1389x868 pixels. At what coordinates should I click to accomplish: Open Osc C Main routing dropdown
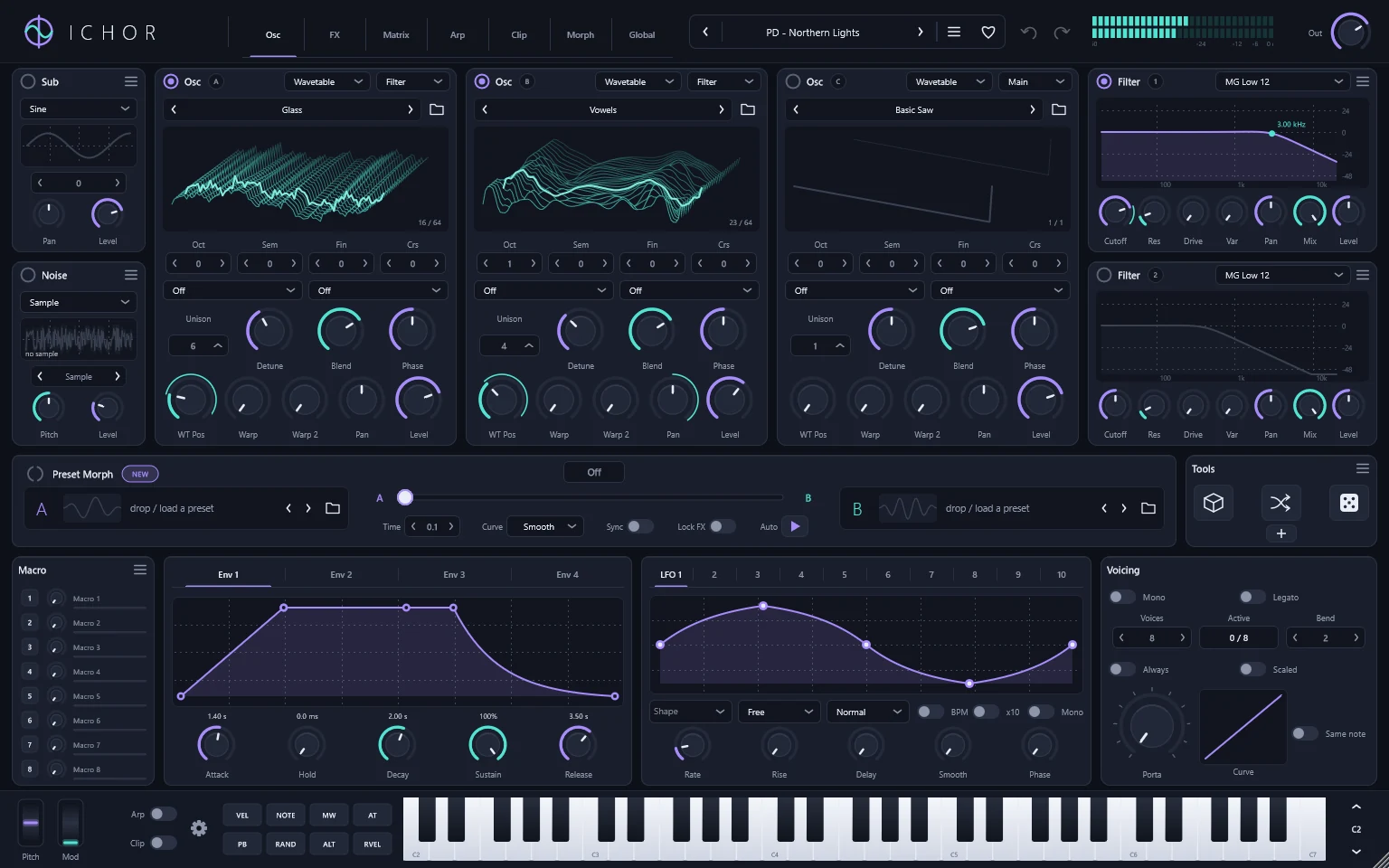click(1035, 81)
